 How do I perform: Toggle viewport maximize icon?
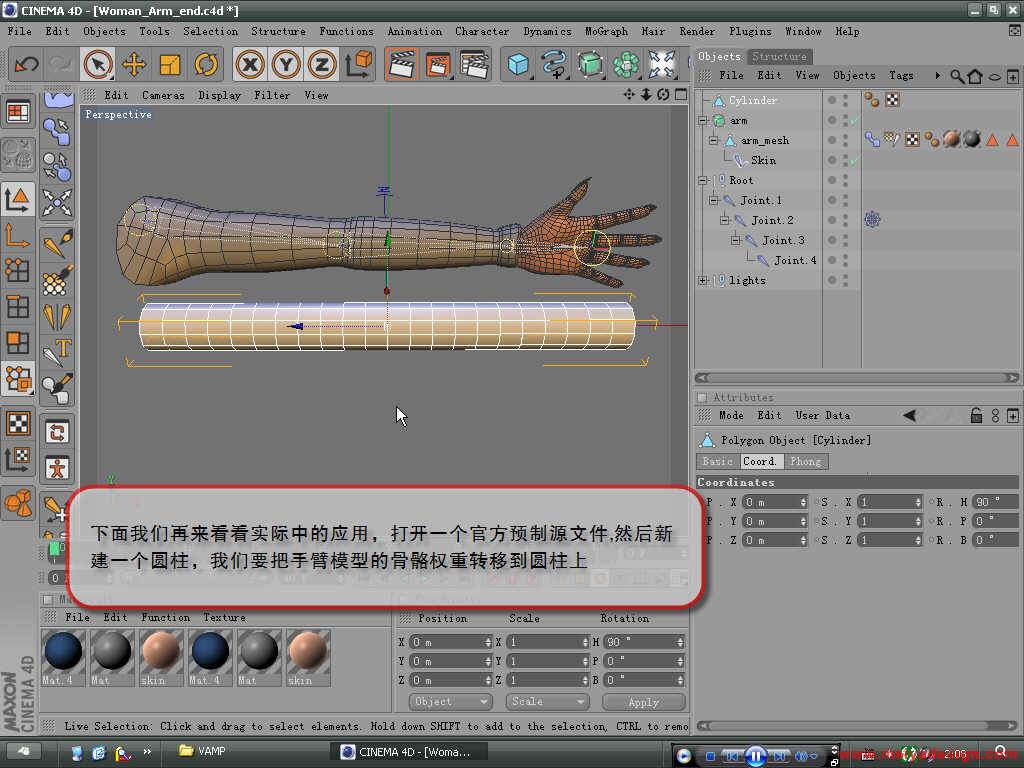point(681,95)
